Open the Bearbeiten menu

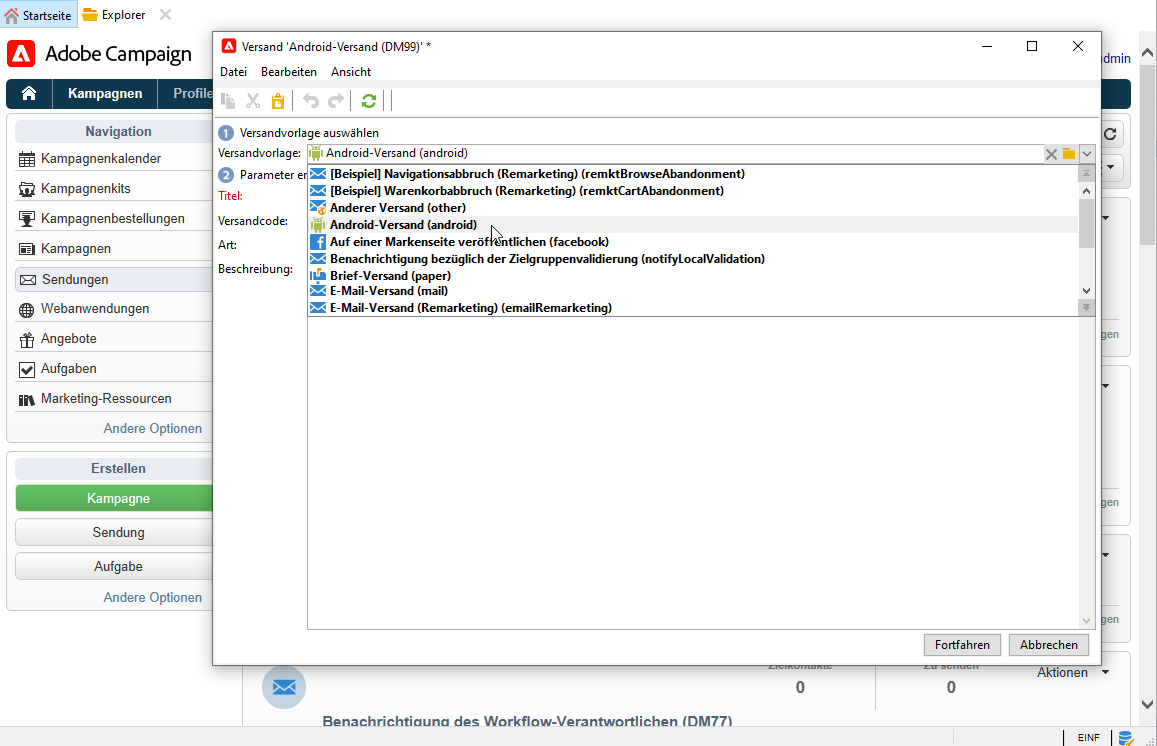tap(289, 72)
